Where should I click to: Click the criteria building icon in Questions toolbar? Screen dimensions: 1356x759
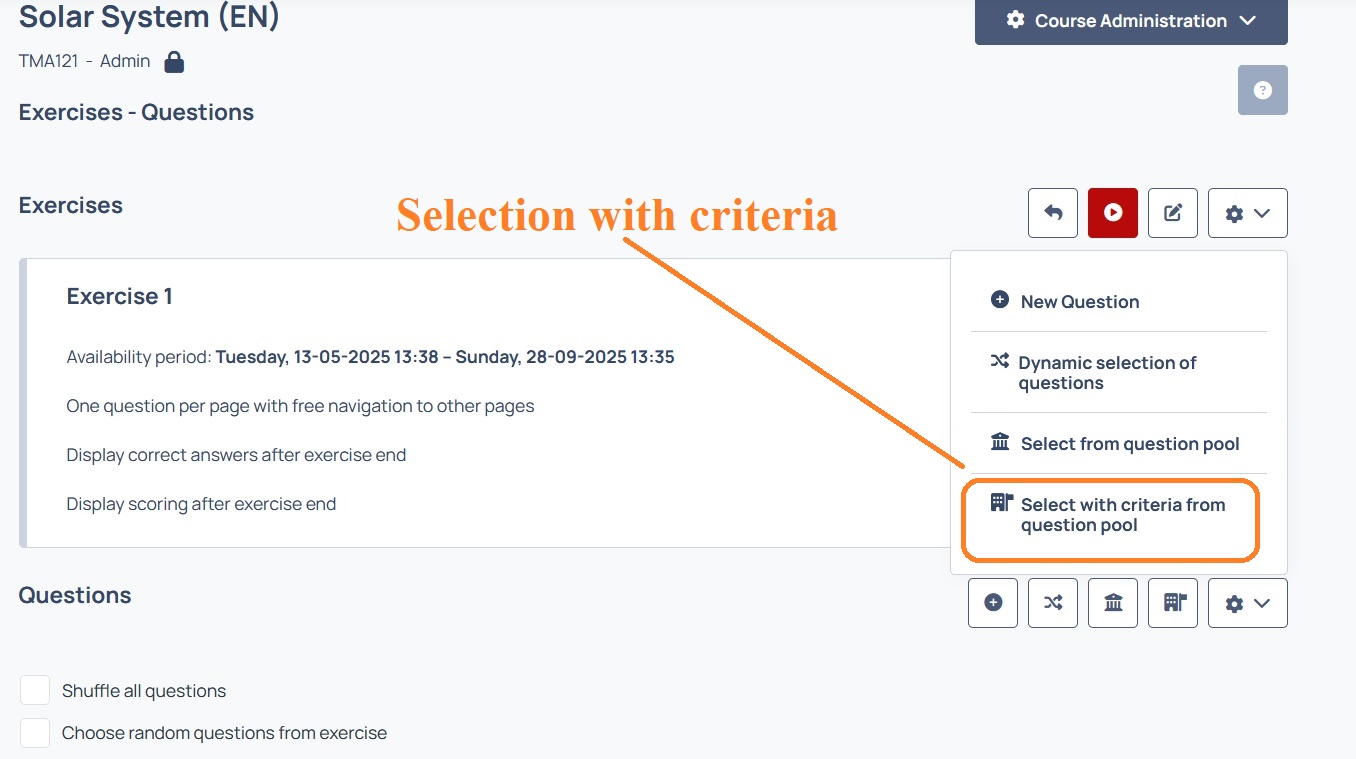(1173, 603)
